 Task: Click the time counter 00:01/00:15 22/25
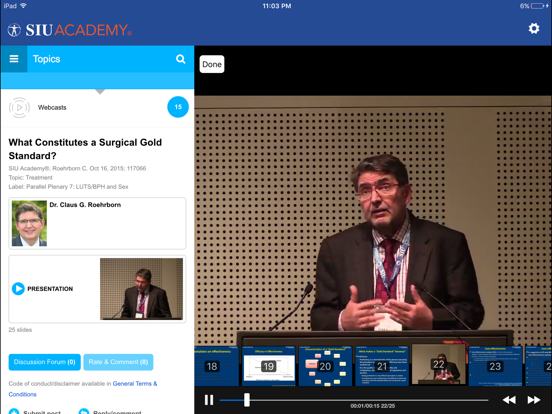coord(372,406)
